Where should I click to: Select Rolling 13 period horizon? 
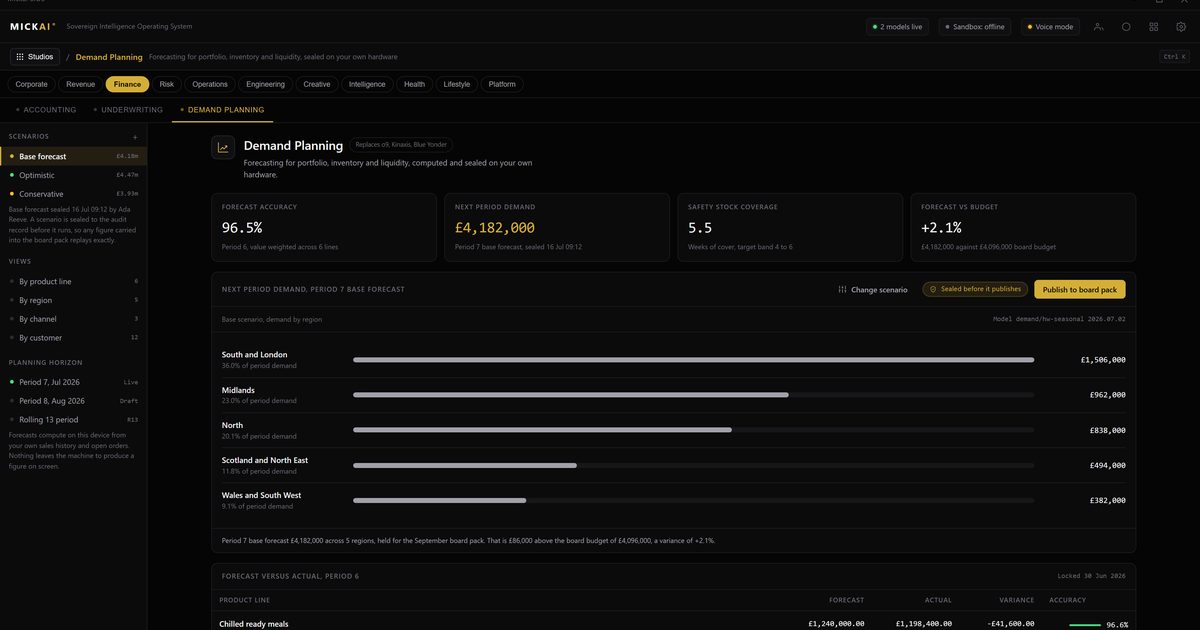(x=73, y=420)
